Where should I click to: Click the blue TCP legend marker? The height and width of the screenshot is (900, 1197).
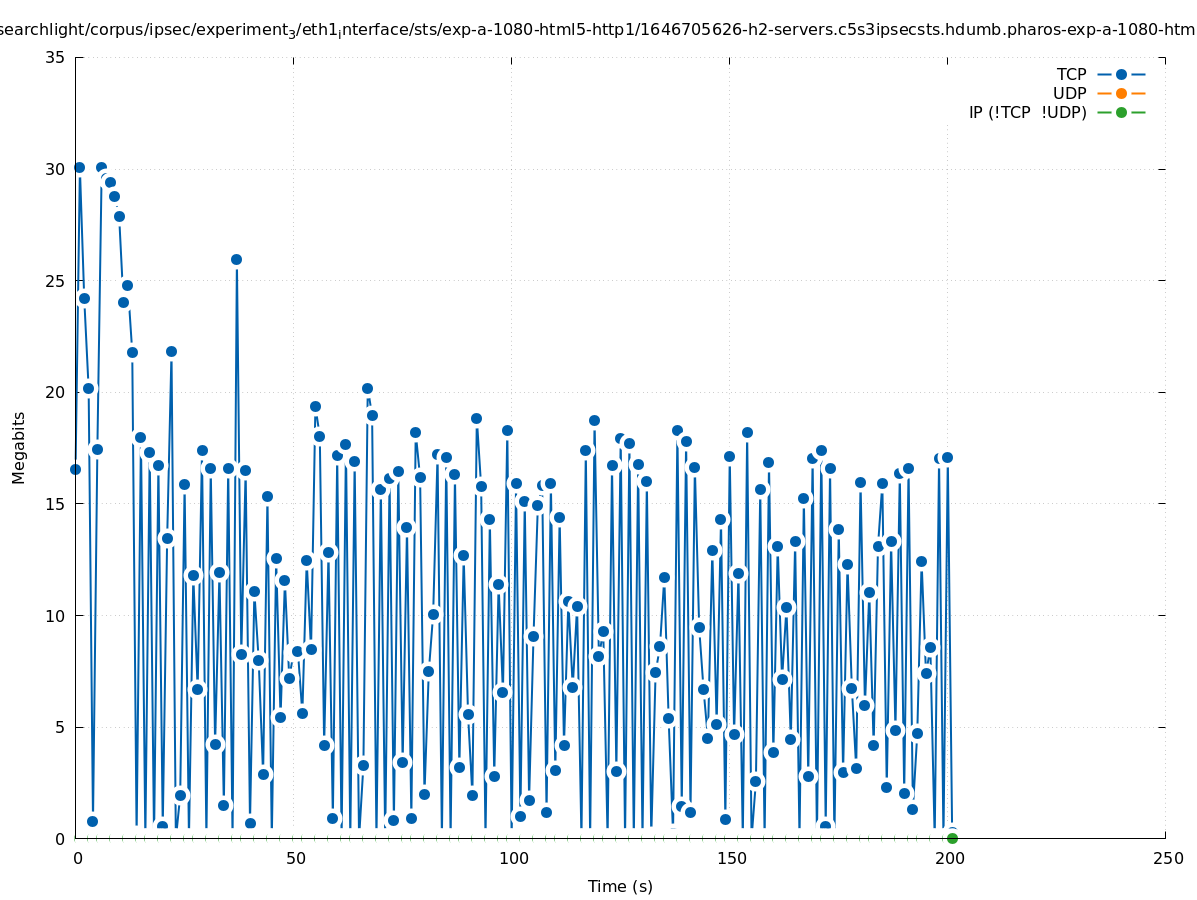[x=1121, y=74]
